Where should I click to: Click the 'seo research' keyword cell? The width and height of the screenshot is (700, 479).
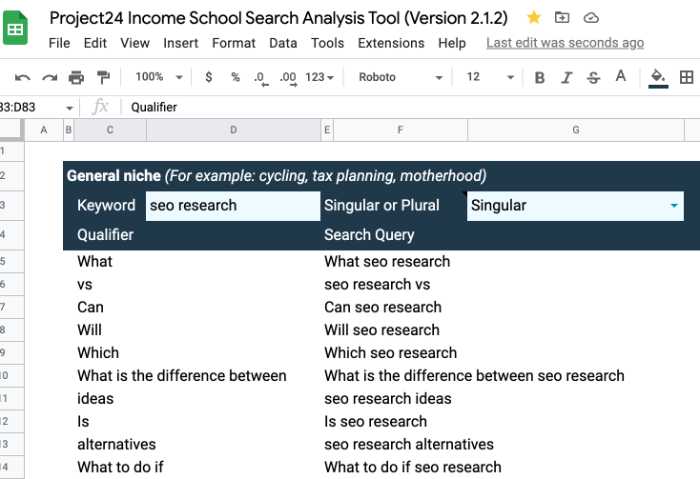click(x=233, y=205)
